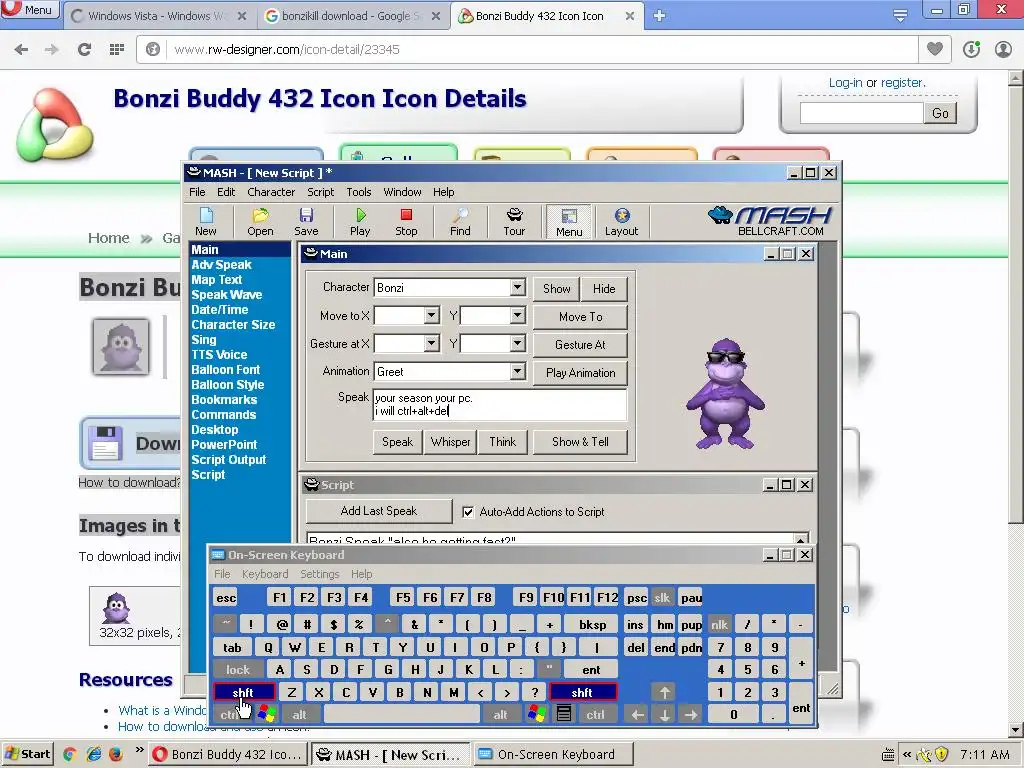The image size is (1024, 768).
Task: Expand the Animation dropdown showing Greet
Action: pos(517,372)
